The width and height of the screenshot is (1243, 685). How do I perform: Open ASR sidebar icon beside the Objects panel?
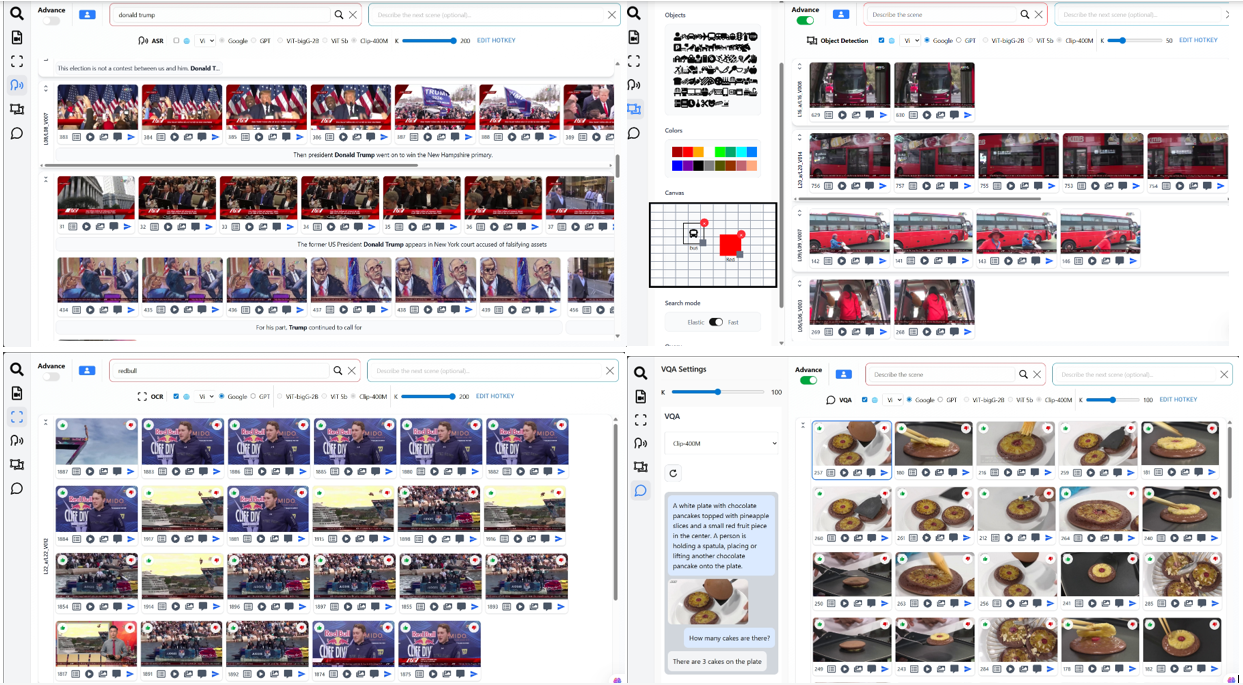(x=634, y=85)
